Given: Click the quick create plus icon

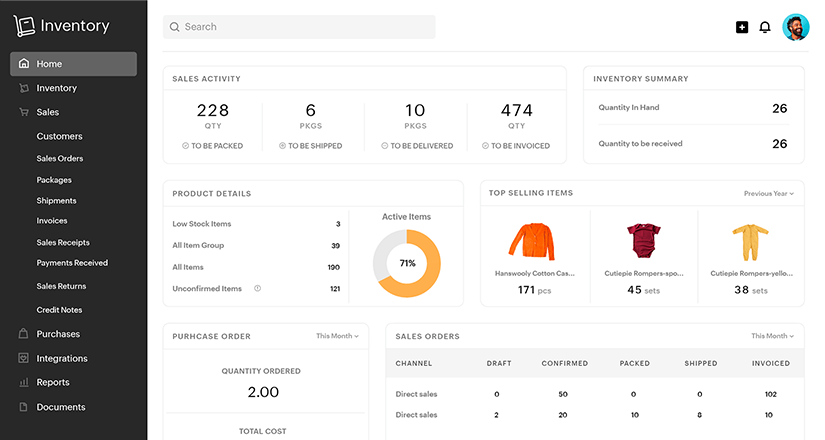Looking at the screenshot, I should [x=742, y=27].
